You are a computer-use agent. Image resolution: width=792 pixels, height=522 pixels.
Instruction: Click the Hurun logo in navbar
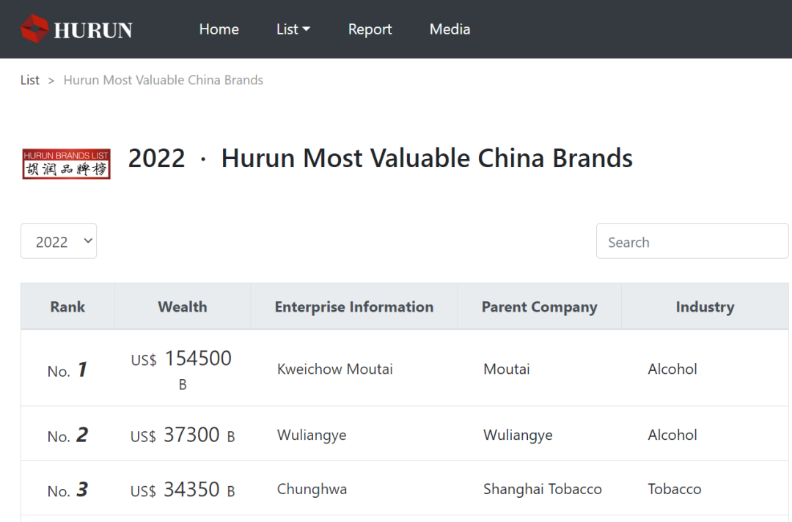click(76, 29)
